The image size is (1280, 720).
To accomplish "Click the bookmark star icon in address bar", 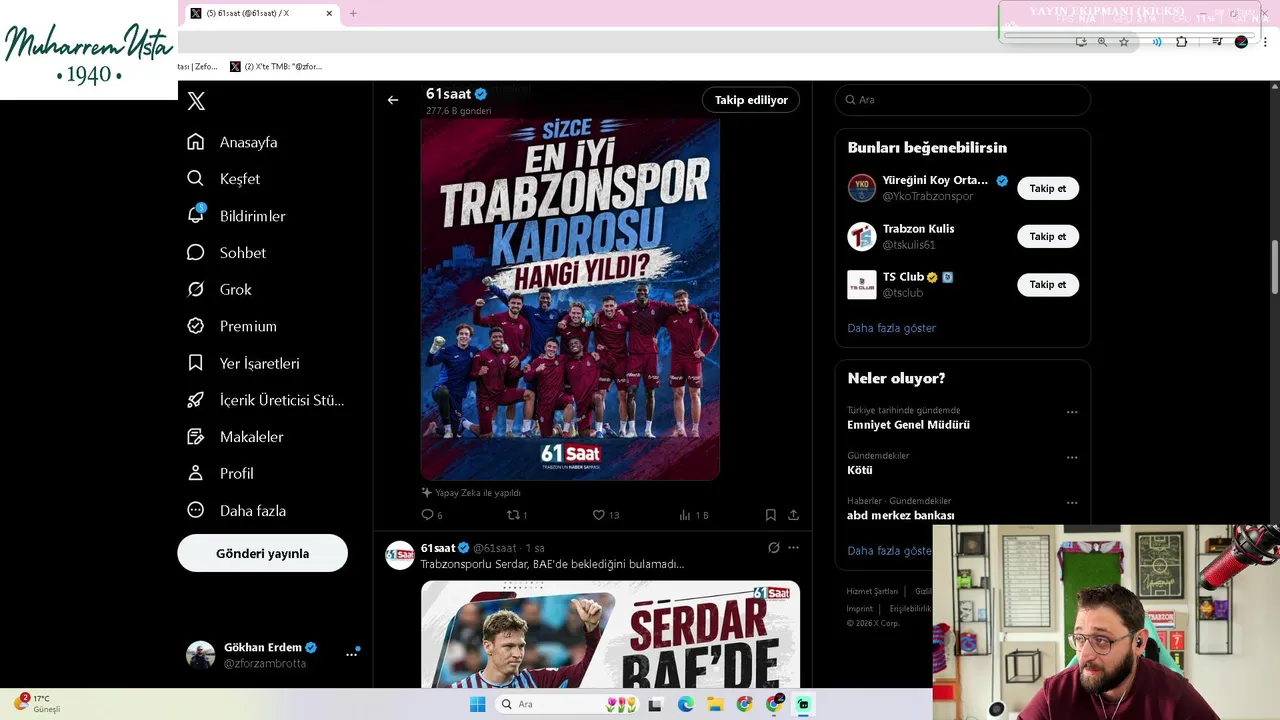I will coord(1124,42).
